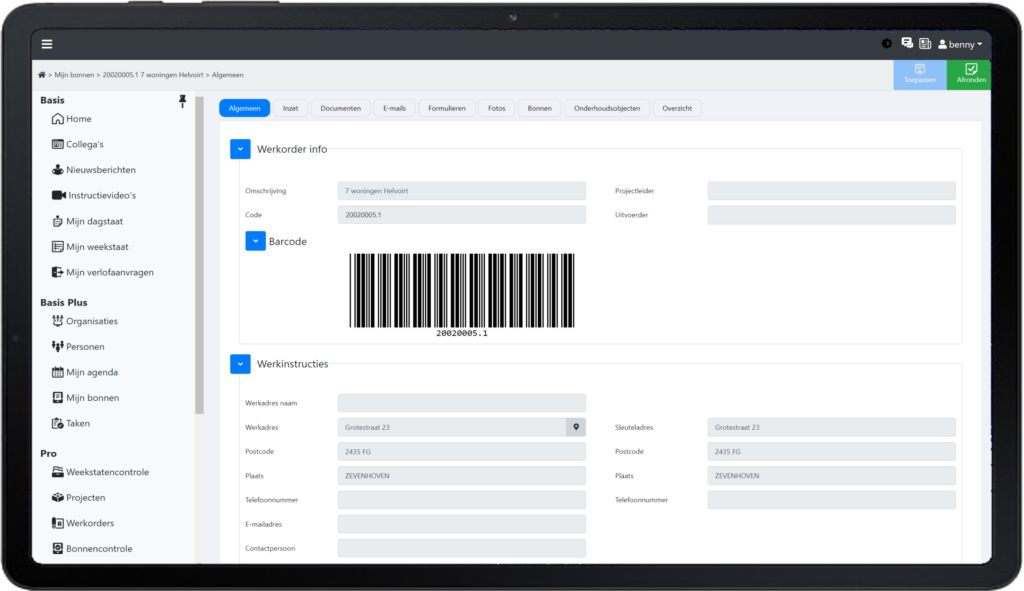Open Taken in the sidebar

(x=71, y=423)
